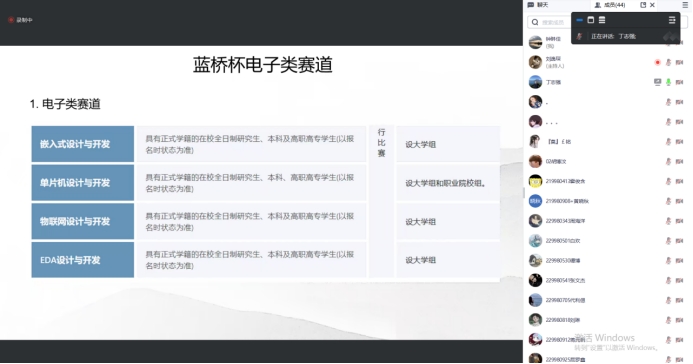The width and height of the screenshot is (693, 364).
Task: Click the 嵌入式设计与开发 blue cell
Action: pyautogui.click(x=83, y=144)
